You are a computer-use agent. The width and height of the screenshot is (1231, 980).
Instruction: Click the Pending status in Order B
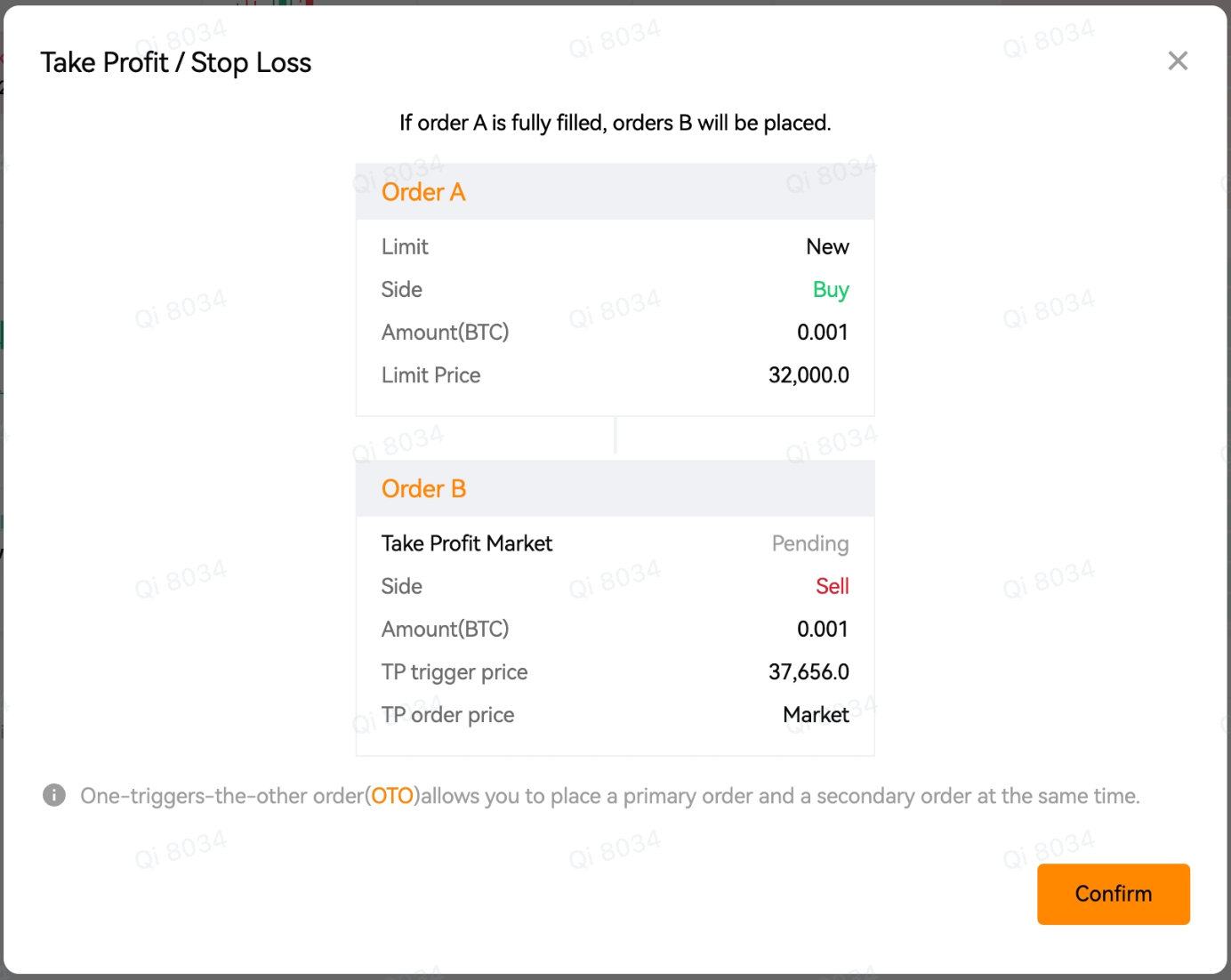tap(810, 544)
